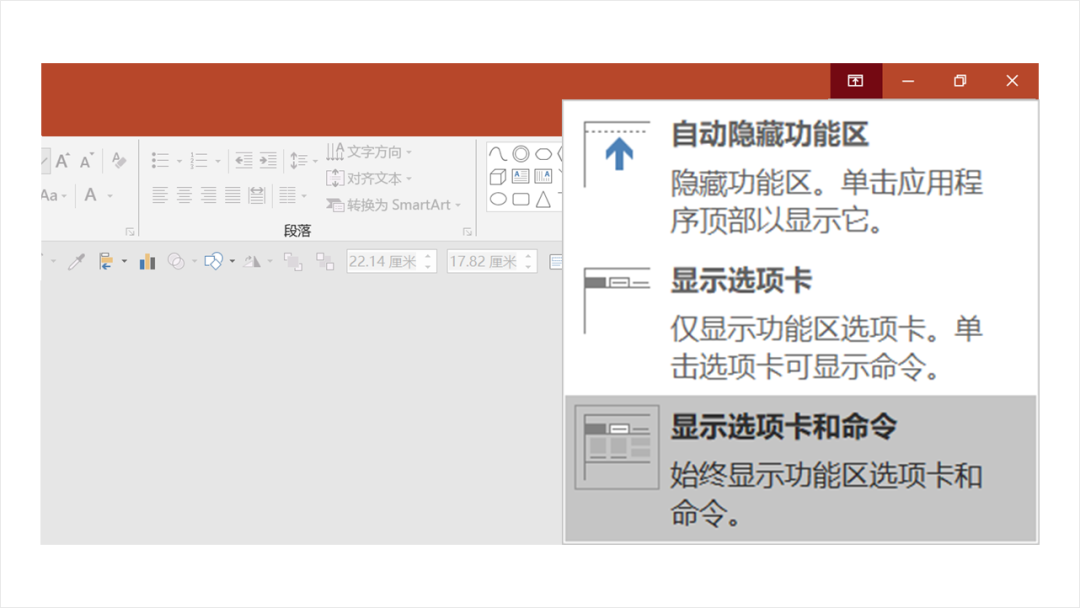The height and width of the screenshot is (608, 1080).
Task: Expand bullet list style dropdown
Action: (x=179, y=161)
